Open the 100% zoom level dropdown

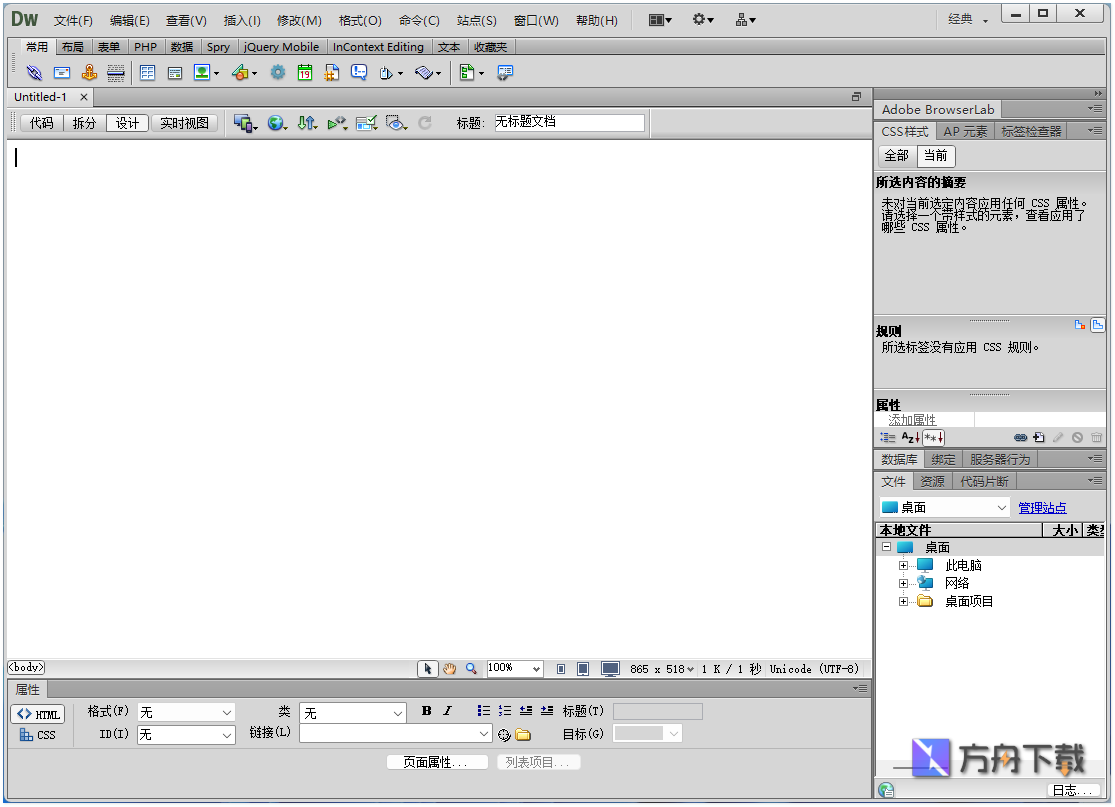515,668
